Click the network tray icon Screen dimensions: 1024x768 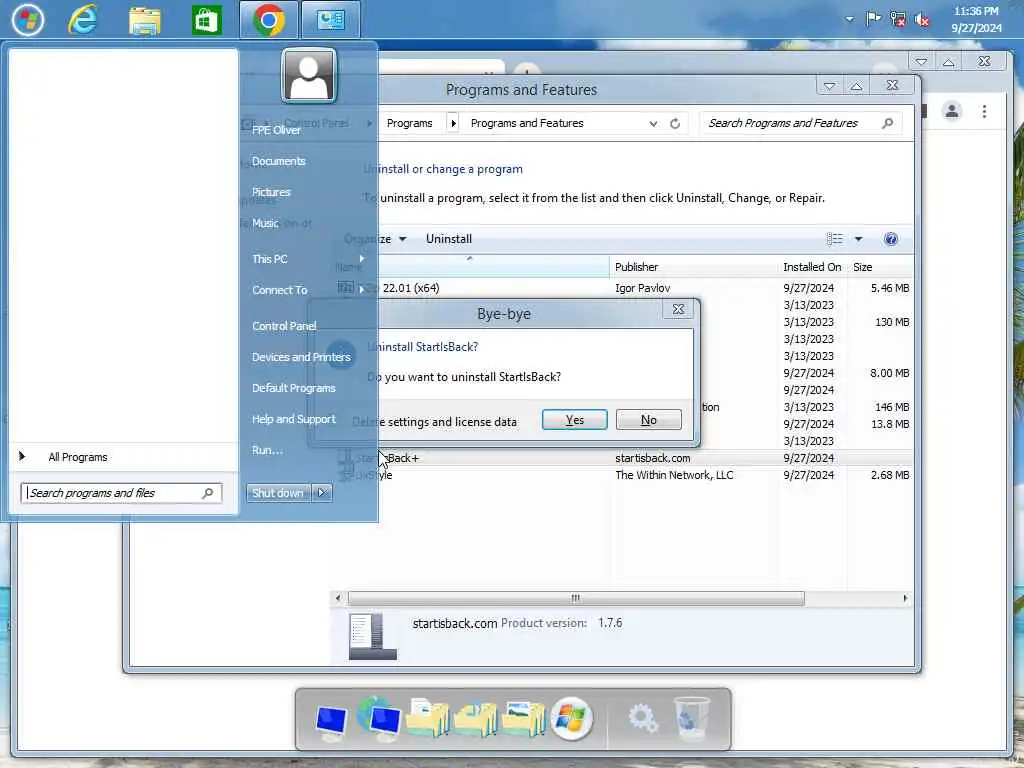pyautogui.click(x=898, y=19)
